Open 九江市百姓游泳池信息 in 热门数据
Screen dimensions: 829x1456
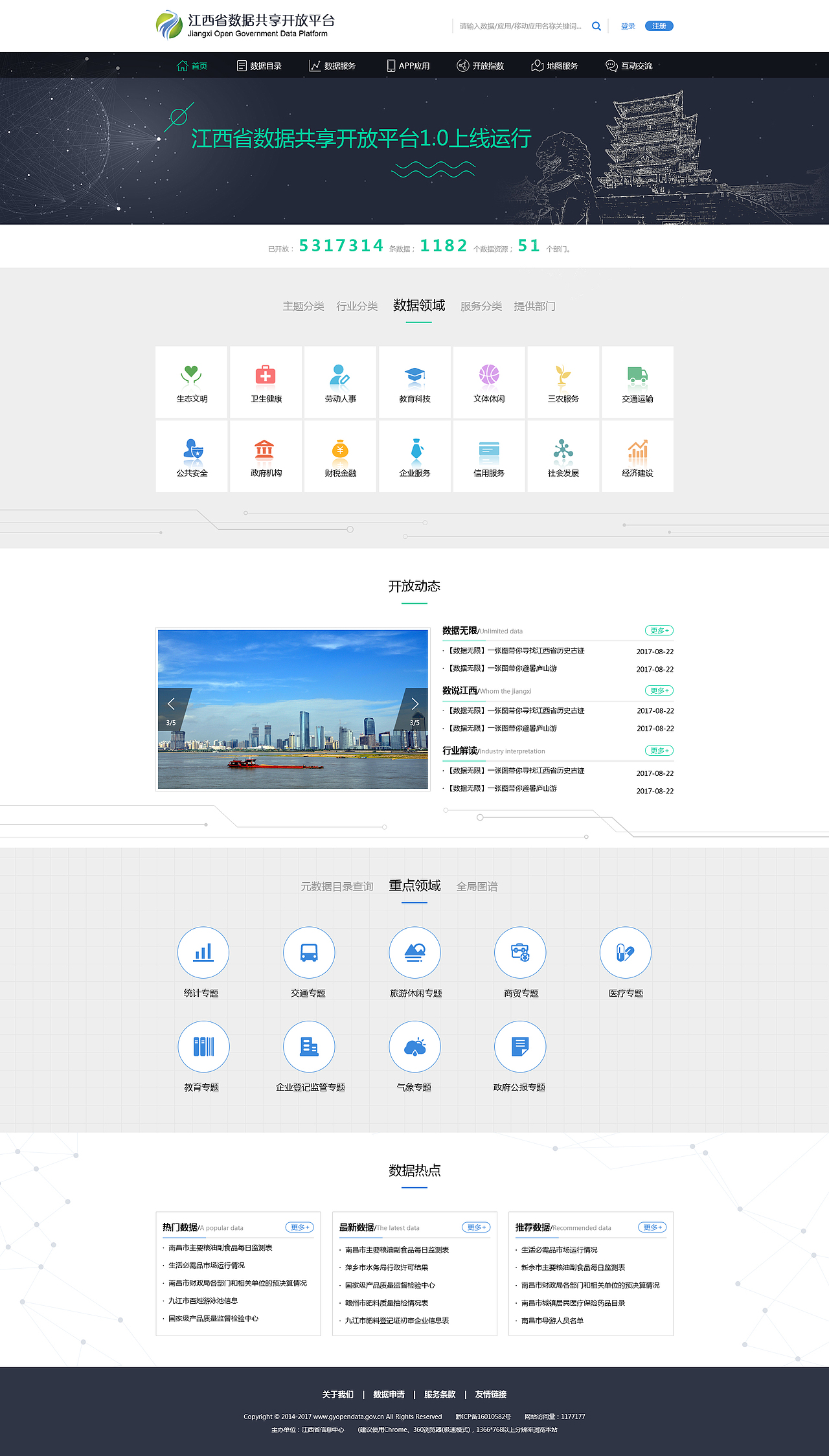[x=203, y=1301]
